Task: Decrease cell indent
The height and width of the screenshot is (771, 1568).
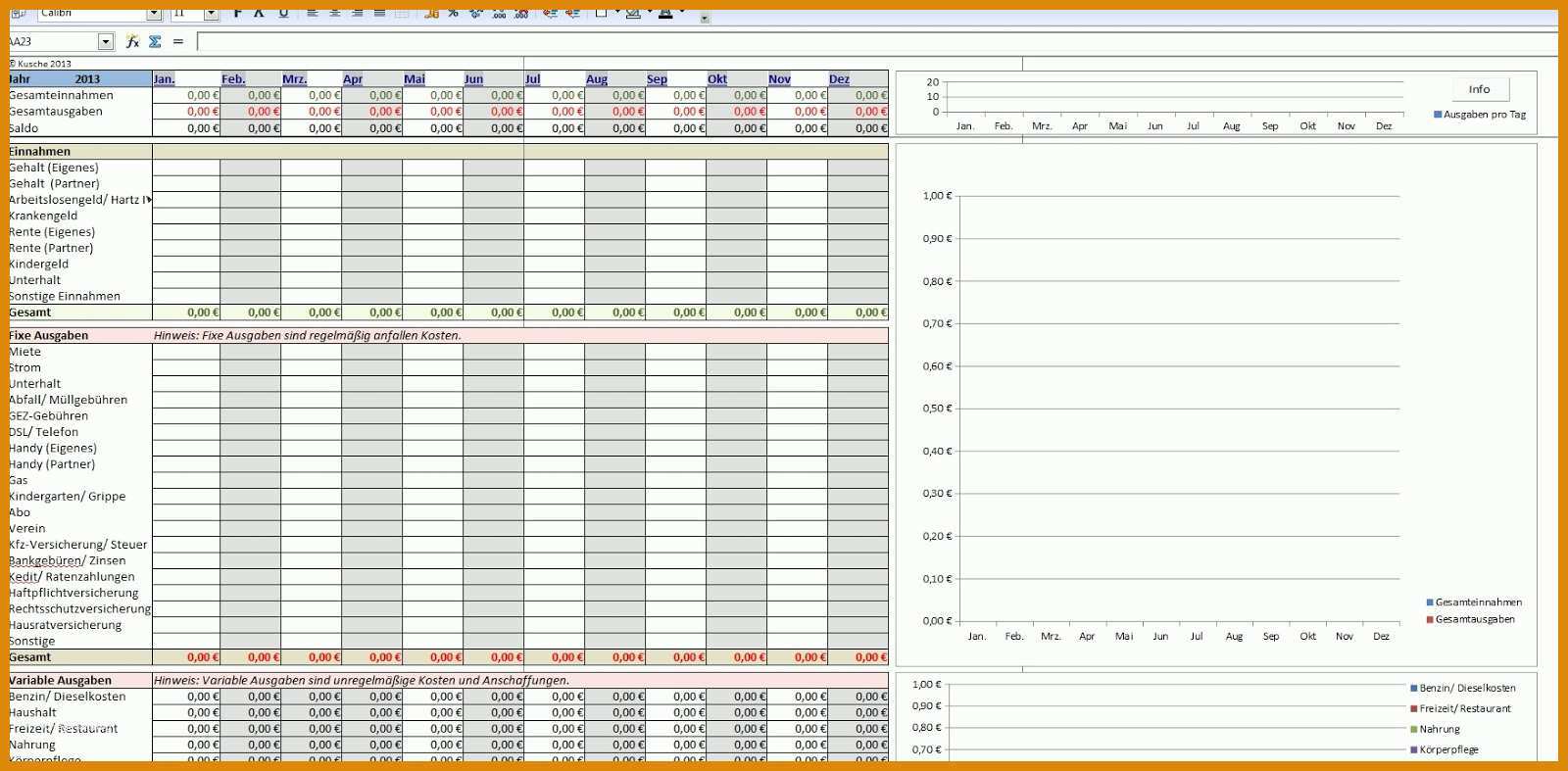Action: click(550, 14)
